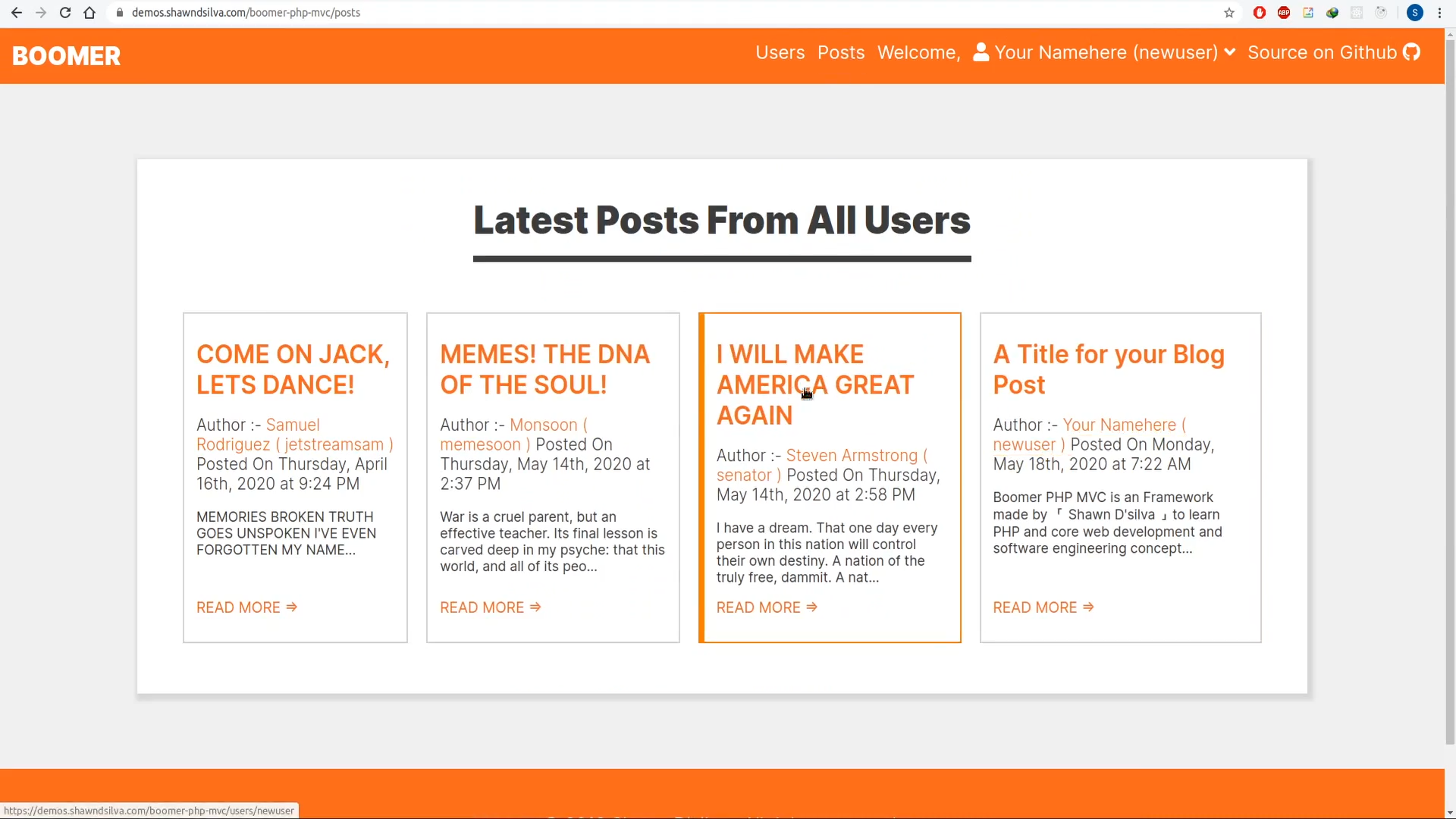The height and width of the screenshot is (819, 1456).
Task: Open the Internet Download Manager extension
Action: [1332, 13]
